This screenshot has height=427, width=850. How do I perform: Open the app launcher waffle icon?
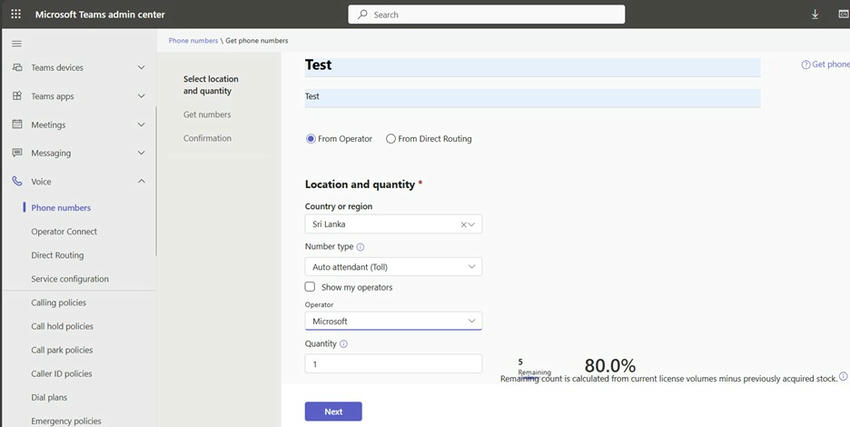16,14
